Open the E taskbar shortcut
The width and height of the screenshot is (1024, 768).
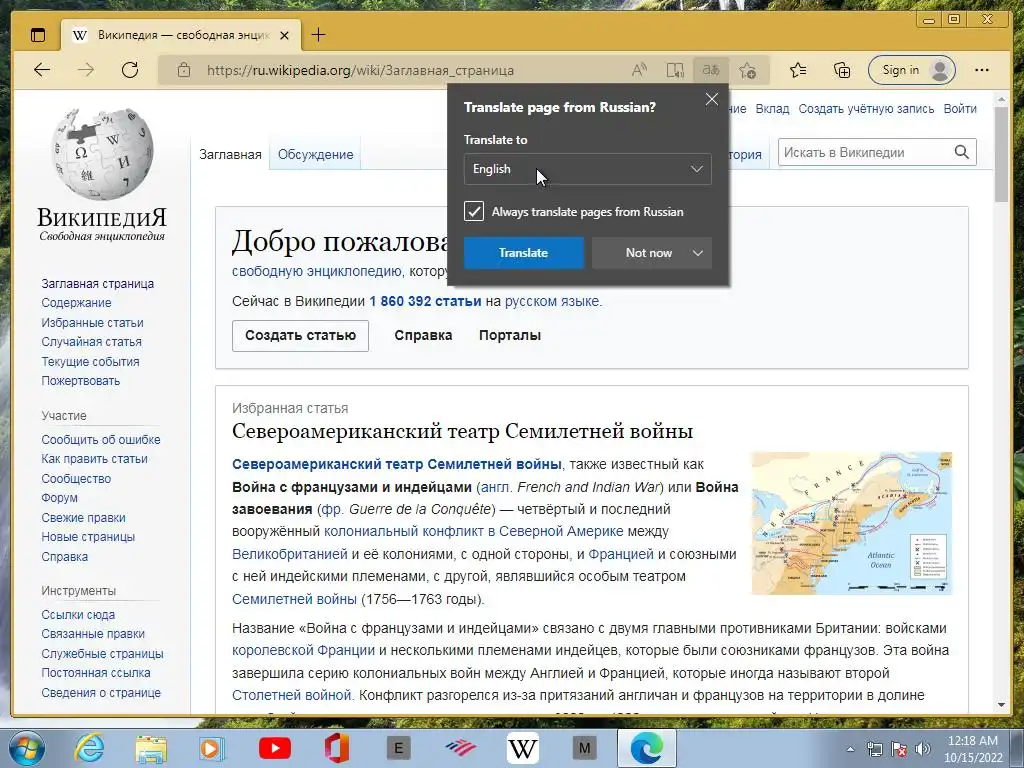(398, 748)
